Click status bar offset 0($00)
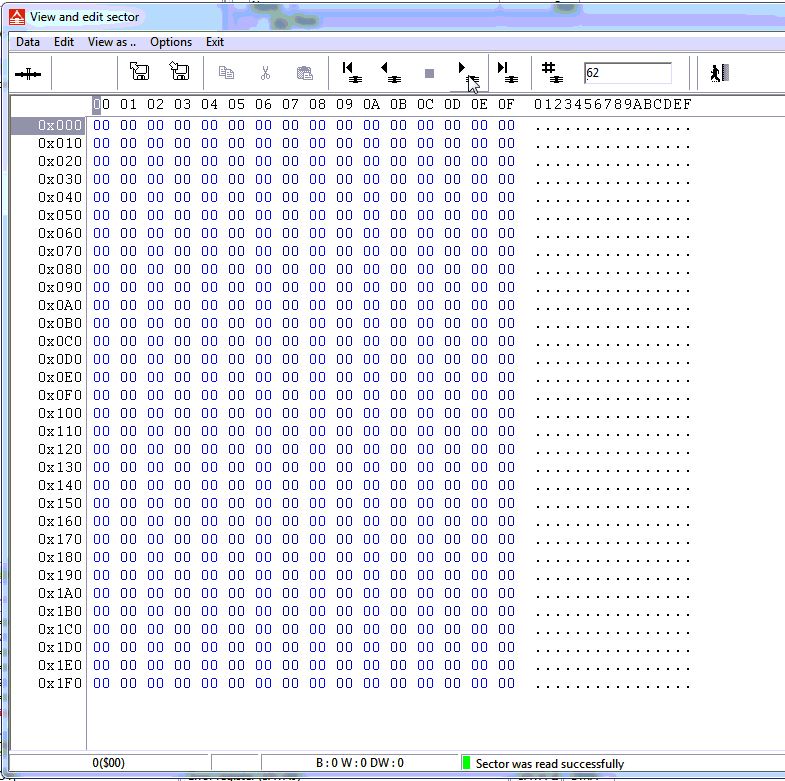Image resolution: width=785 pixels, height=781 pixels. pyautogui.click(x=109, y=763)
